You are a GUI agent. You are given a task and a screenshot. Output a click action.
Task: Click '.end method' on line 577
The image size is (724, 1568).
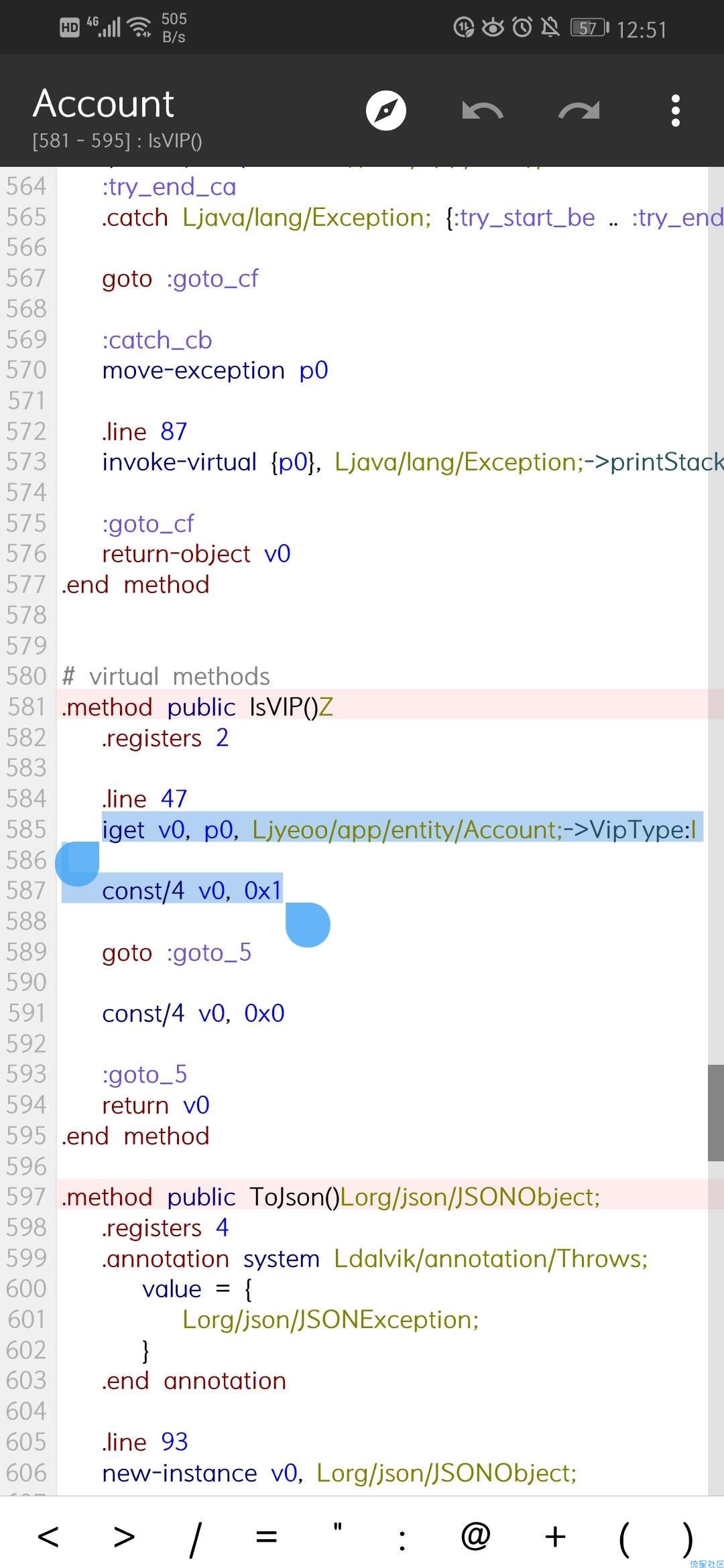tap(135, 584)
